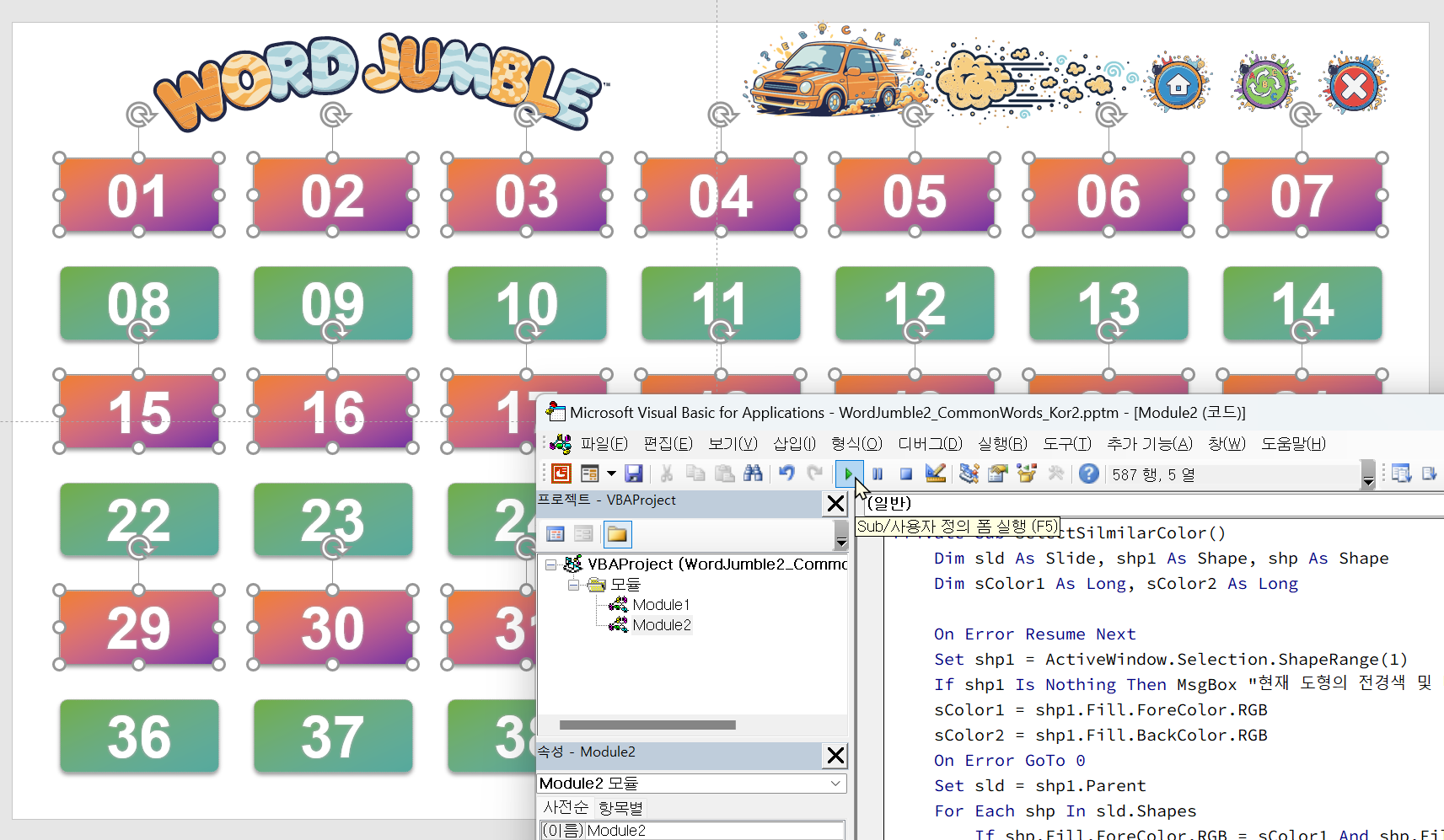Open the 도움말(H) menu

click(x=1293, y=443)
